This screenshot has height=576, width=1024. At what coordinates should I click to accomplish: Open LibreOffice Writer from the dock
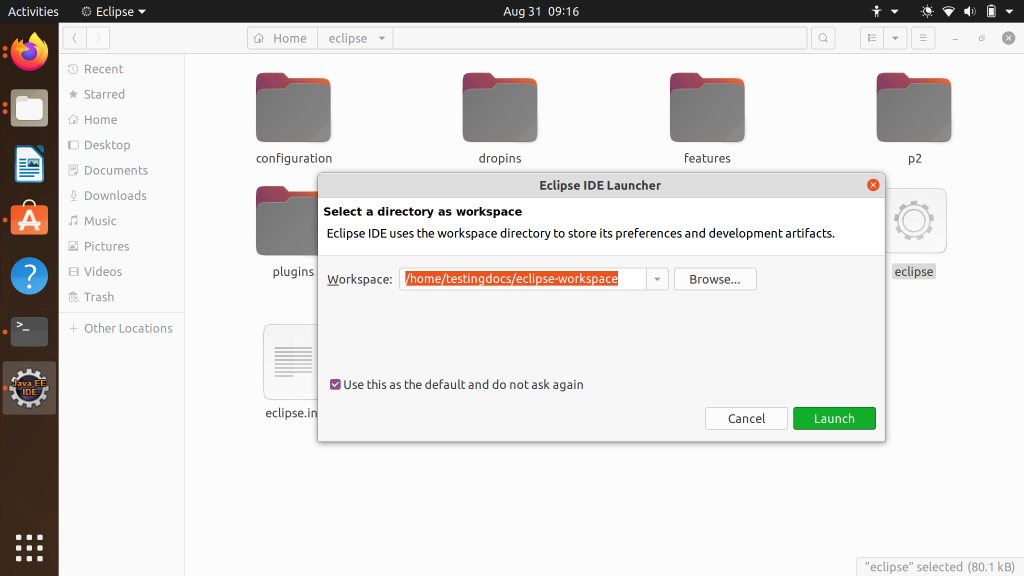[29, 164]
